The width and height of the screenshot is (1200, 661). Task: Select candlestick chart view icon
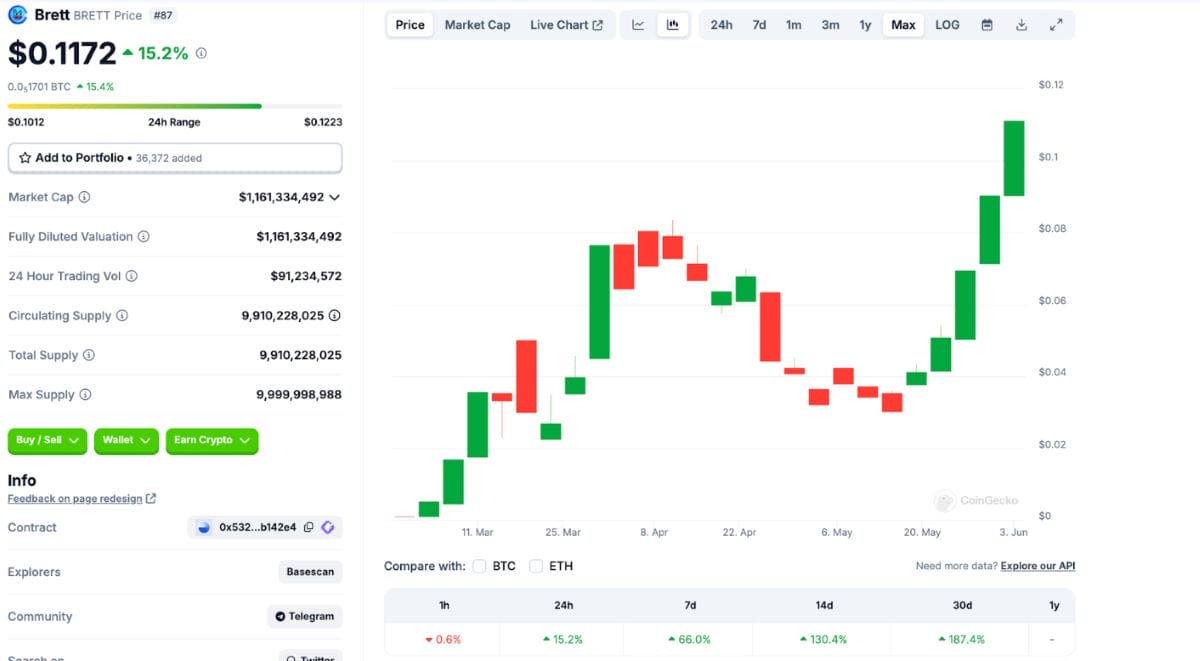[x=672, y=25]
